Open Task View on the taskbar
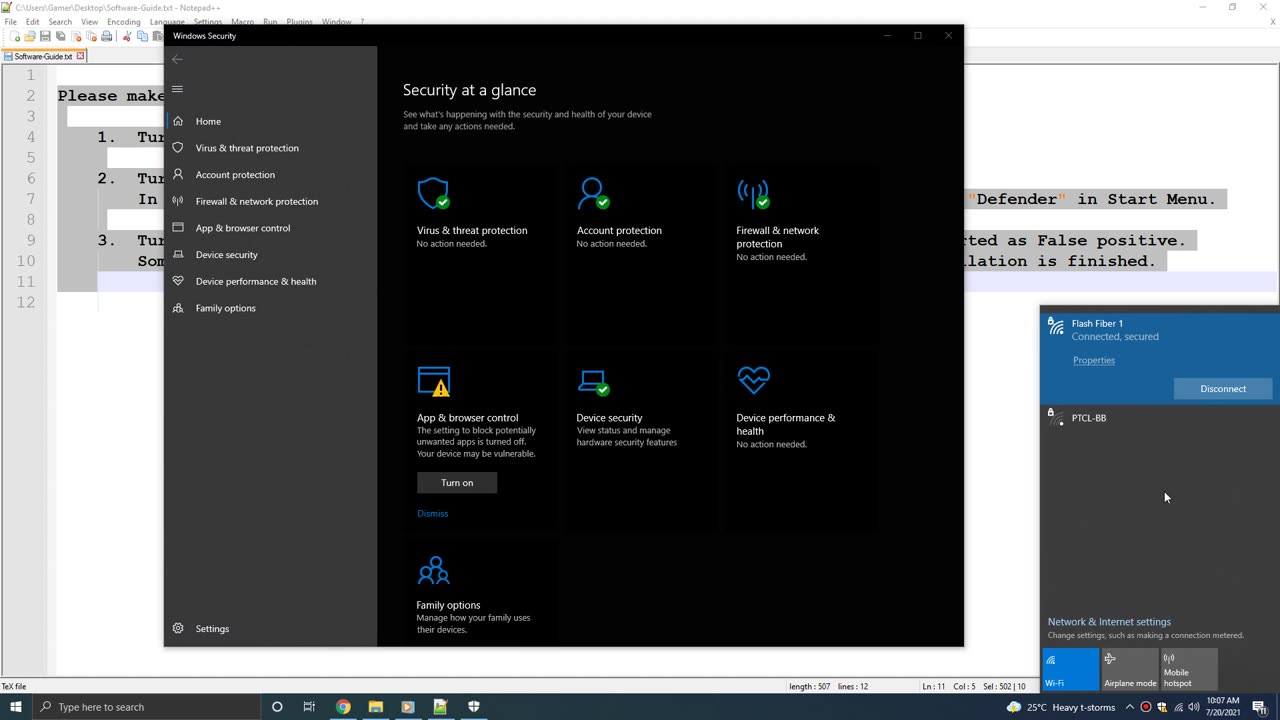The image size is (1280, 720). [x=309, y=707]
